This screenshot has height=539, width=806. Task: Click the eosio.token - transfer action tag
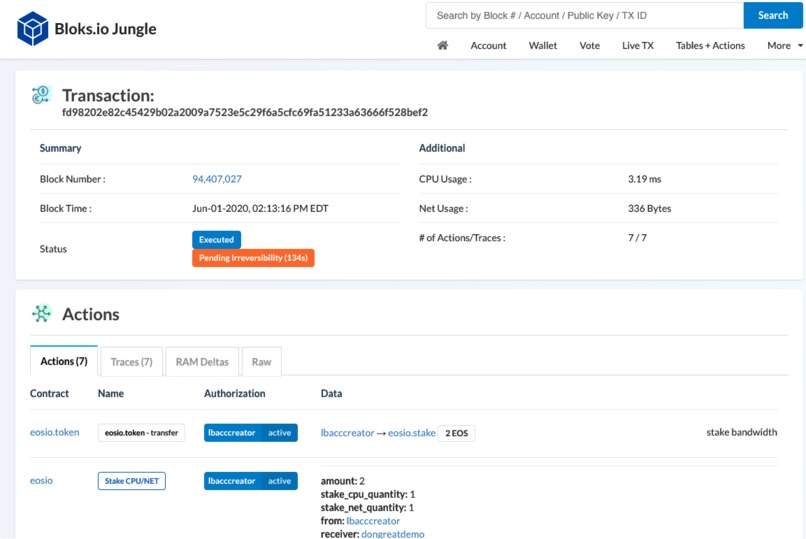(141, 433)
